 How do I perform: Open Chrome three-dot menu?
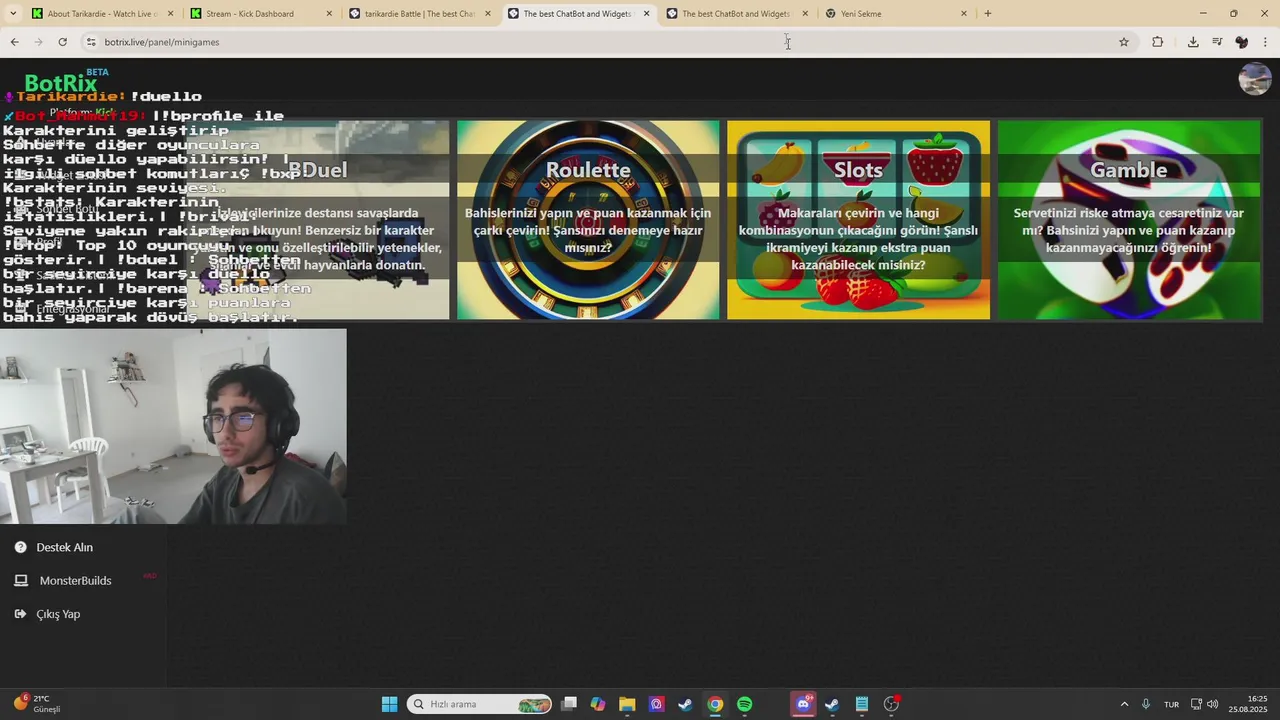point(1266,42)
